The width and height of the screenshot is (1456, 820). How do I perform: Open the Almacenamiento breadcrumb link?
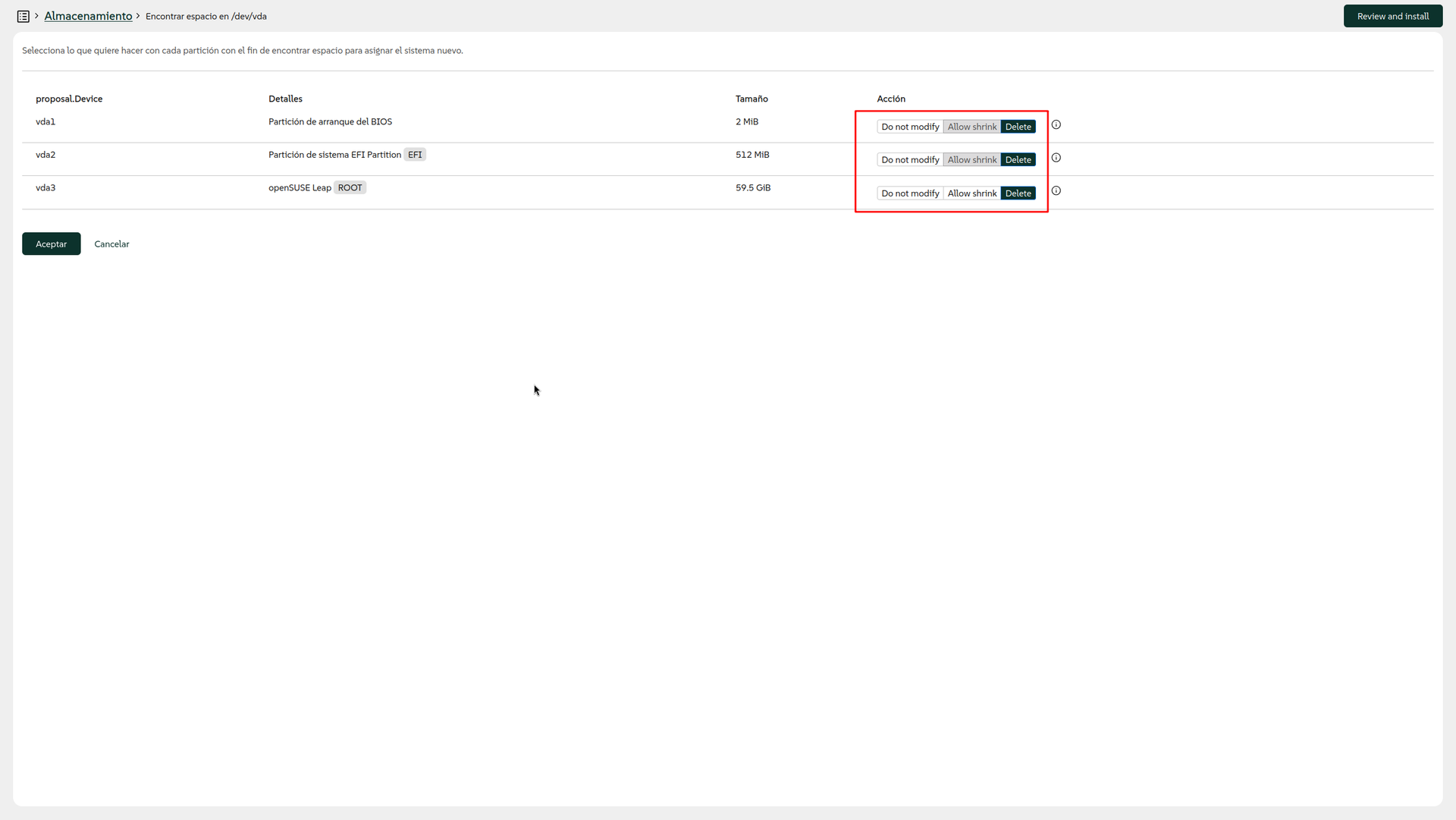88,16
